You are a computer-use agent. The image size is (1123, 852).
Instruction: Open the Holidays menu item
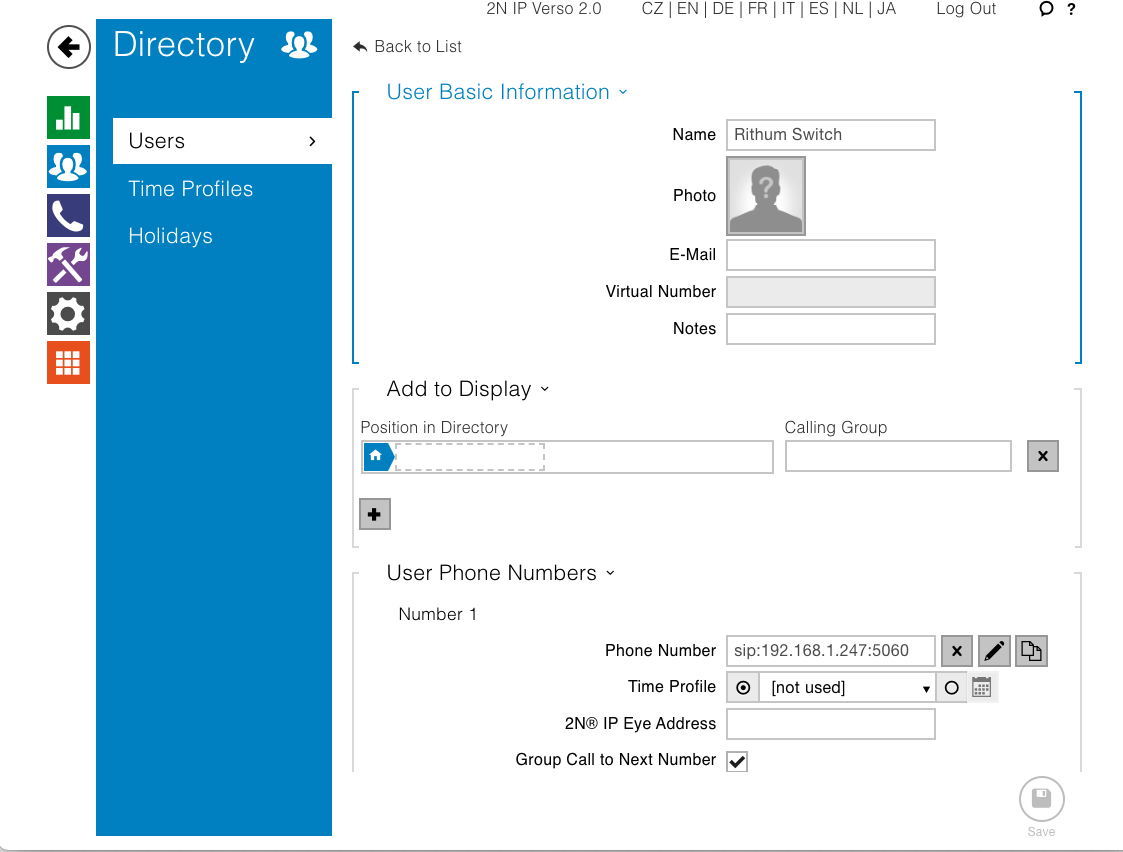(x=170, y=236)
